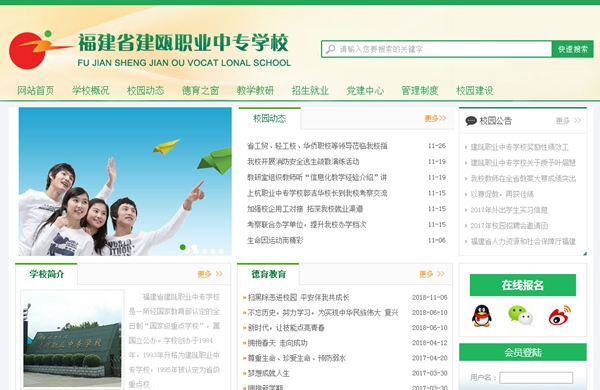Open 网站首页 in navigation bar
Screen dimensions: 600x390
coord(36,91)
